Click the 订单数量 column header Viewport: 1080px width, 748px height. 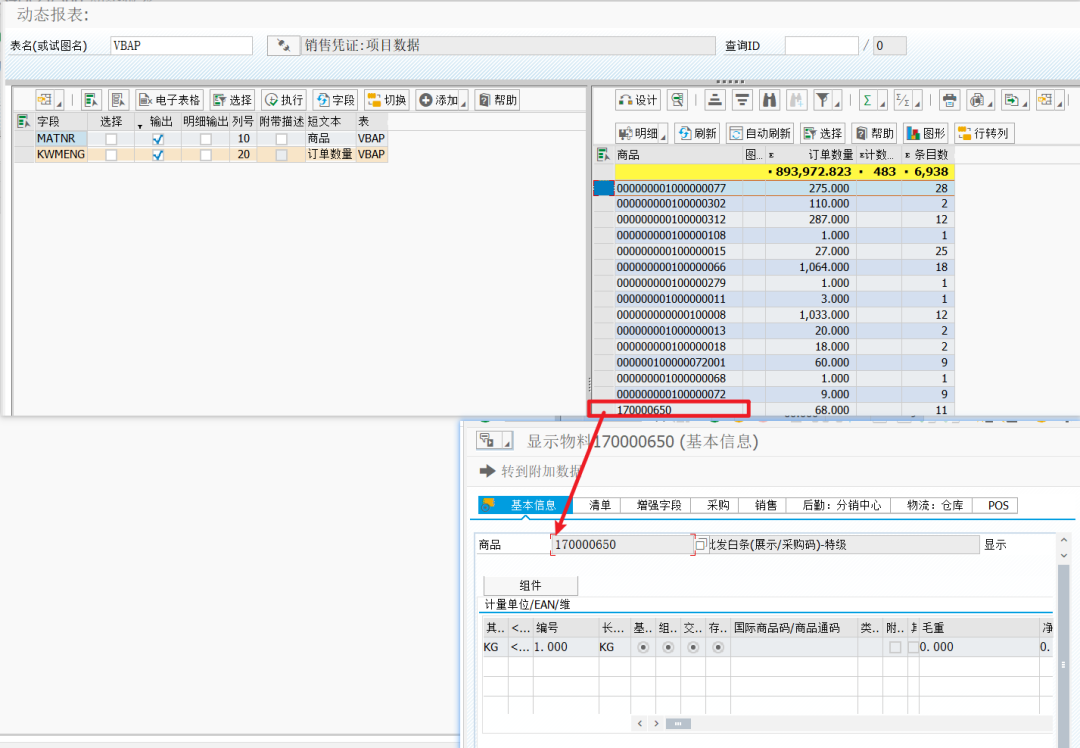811,154
